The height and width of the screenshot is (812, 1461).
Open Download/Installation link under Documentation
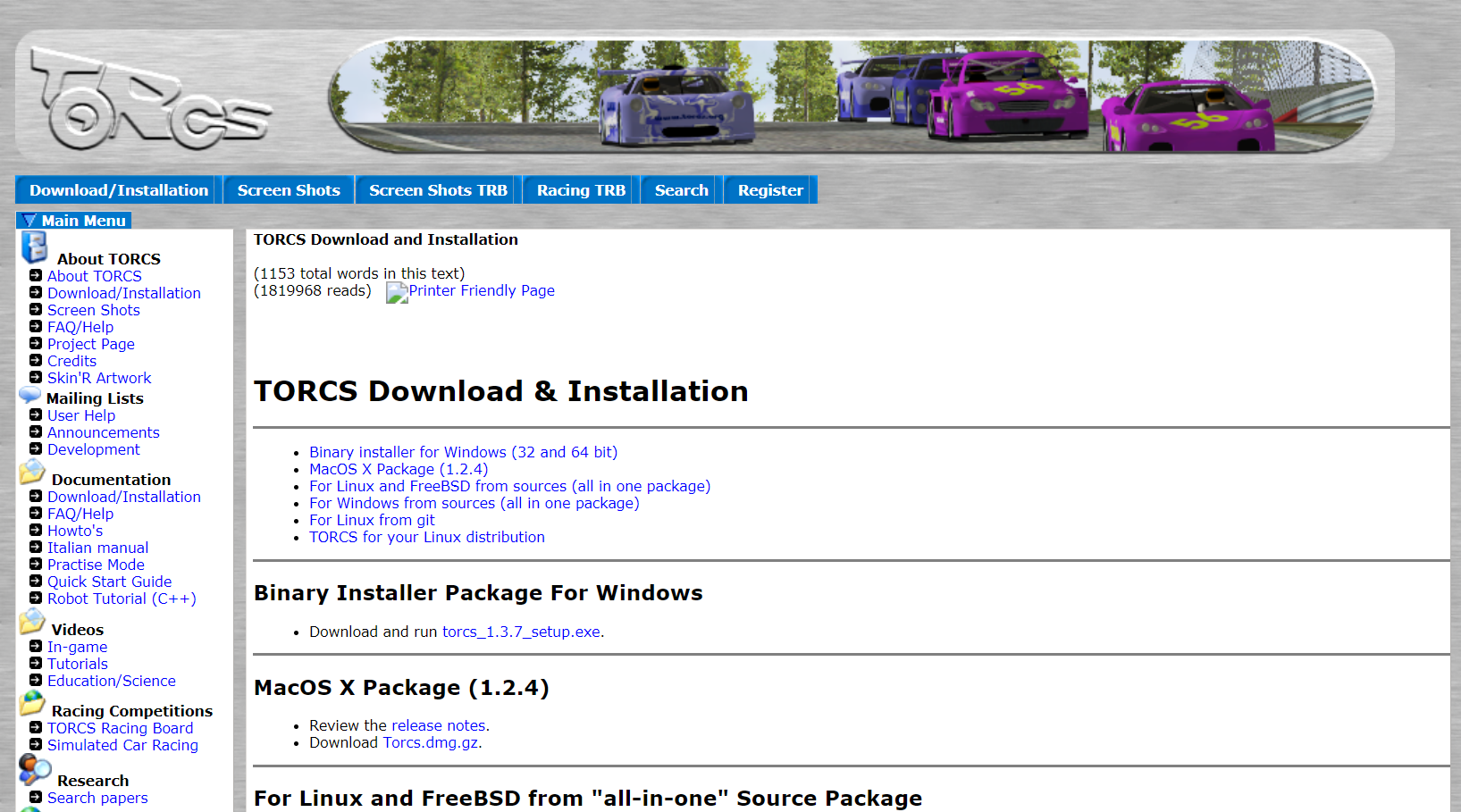pyautogui.click(x=124, y=497)
